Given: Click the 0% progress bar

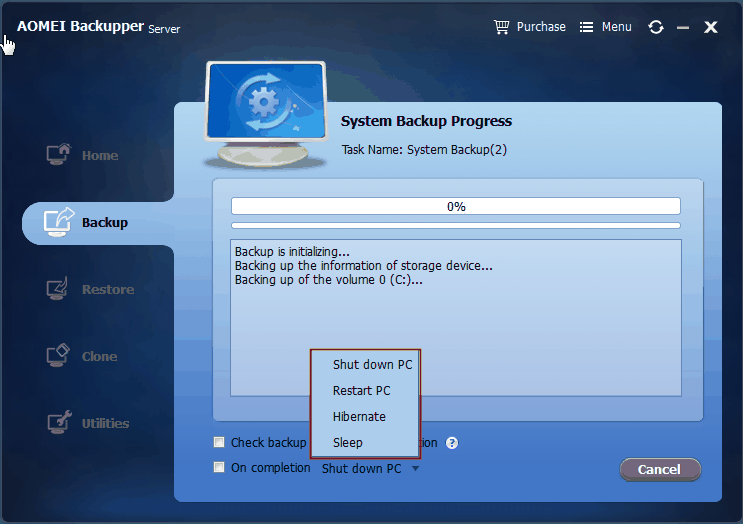Looking at the screenshot, I should [456, 206].
